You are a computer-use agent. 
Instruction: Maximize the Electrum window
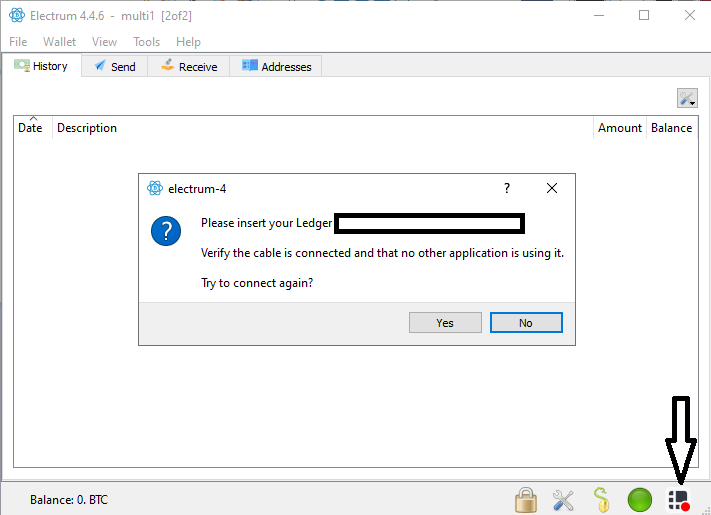tap(644, 15)
